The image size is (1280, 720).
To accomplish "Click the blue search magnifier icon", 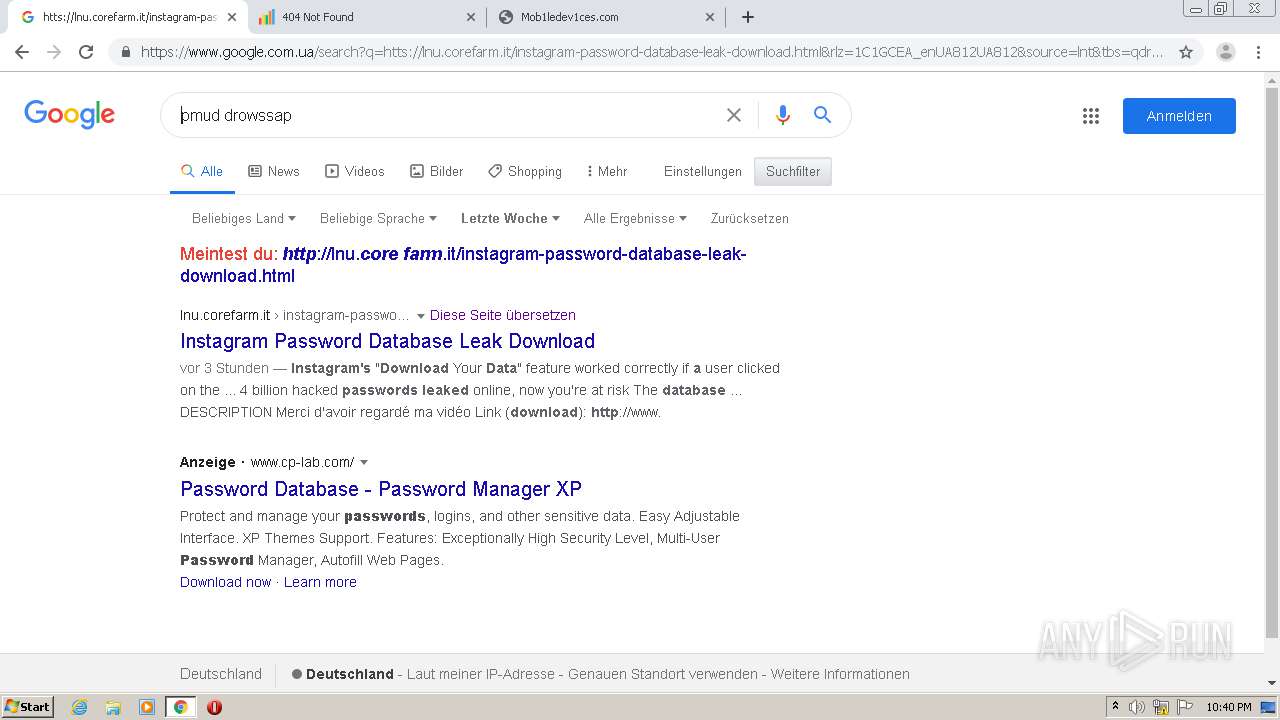I will (822, 115).
